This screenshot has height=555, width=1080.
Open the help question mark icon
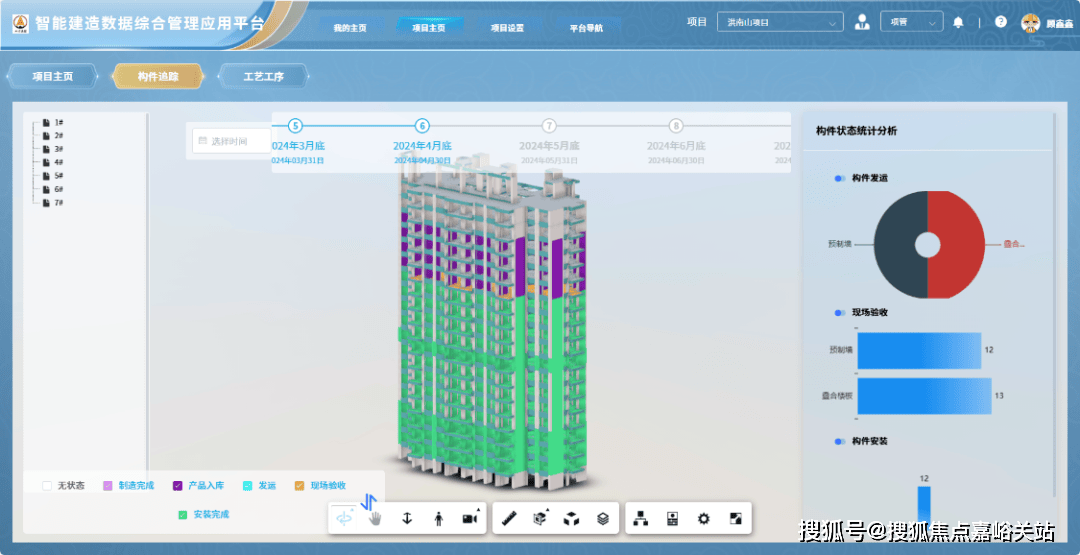1000,22
